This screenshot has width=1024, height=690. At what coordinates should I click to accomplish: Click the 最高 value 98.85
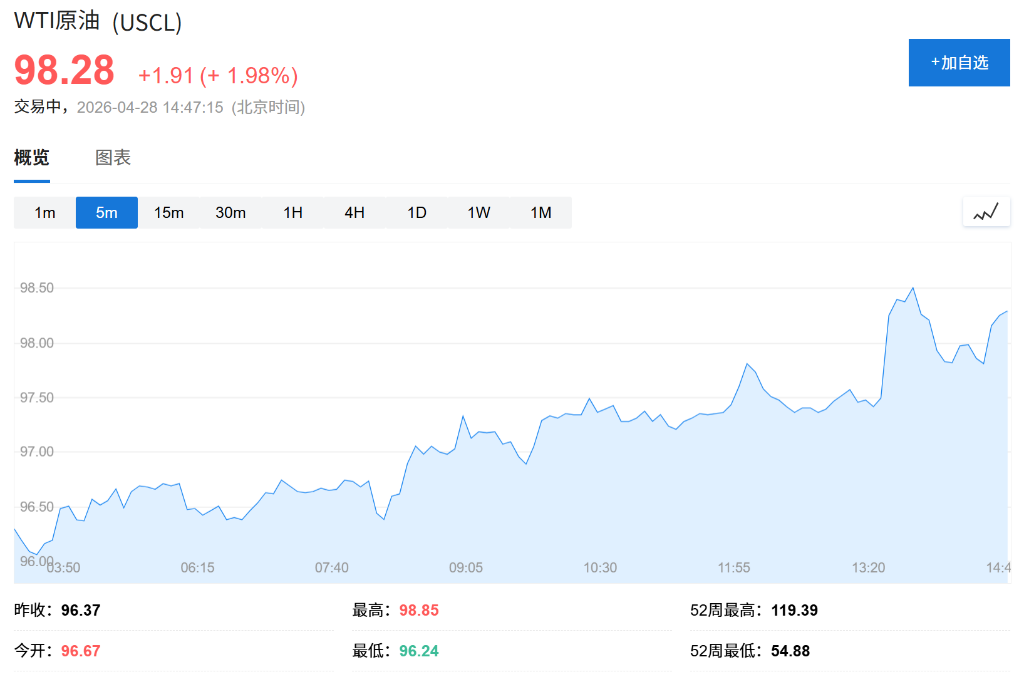coord(420,609)
